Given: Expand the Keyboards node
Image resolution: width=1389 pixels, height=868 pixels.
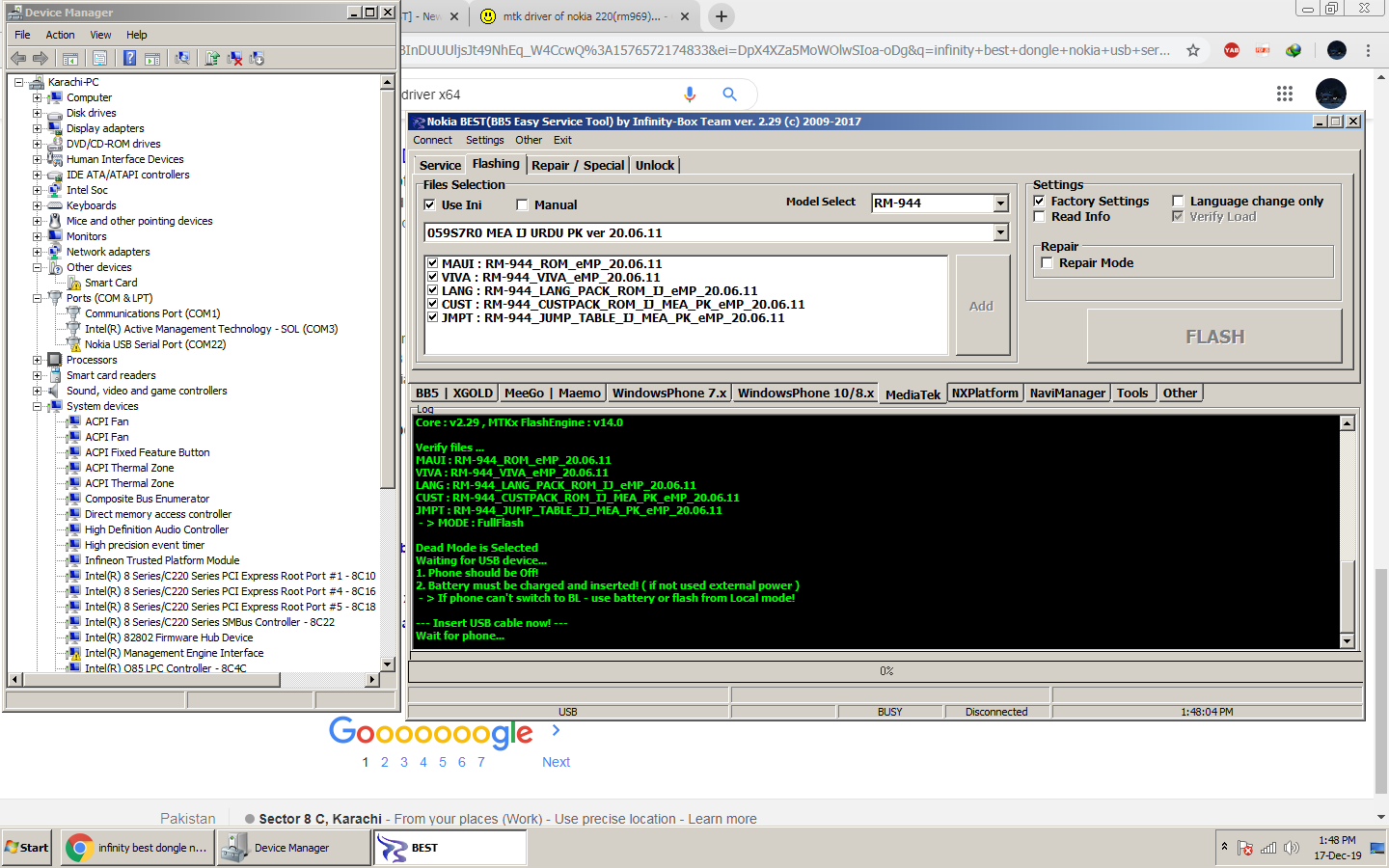Looking at the screenshot, I should point(37,205).
